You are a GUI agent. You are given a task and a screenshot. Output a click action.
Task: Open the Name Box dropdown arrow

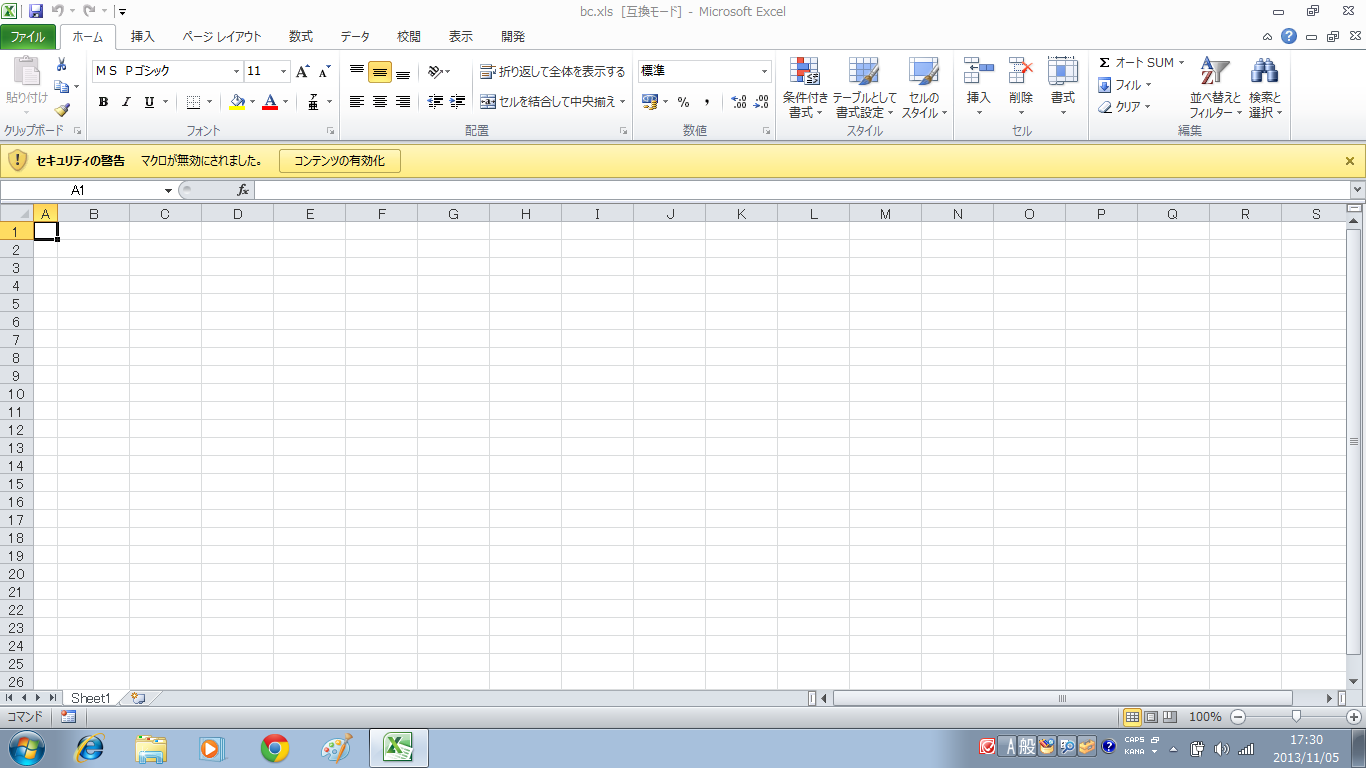pyautogui.click(x=168, y=190)
